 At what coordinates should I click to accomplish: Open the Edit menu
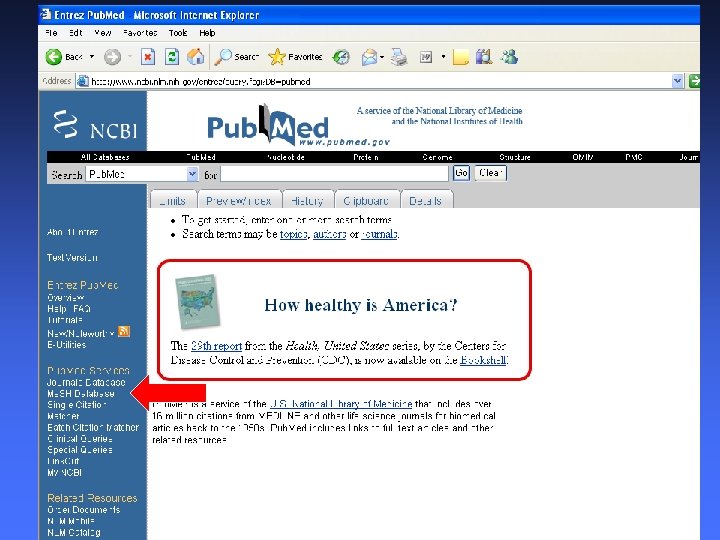point(75,33)
